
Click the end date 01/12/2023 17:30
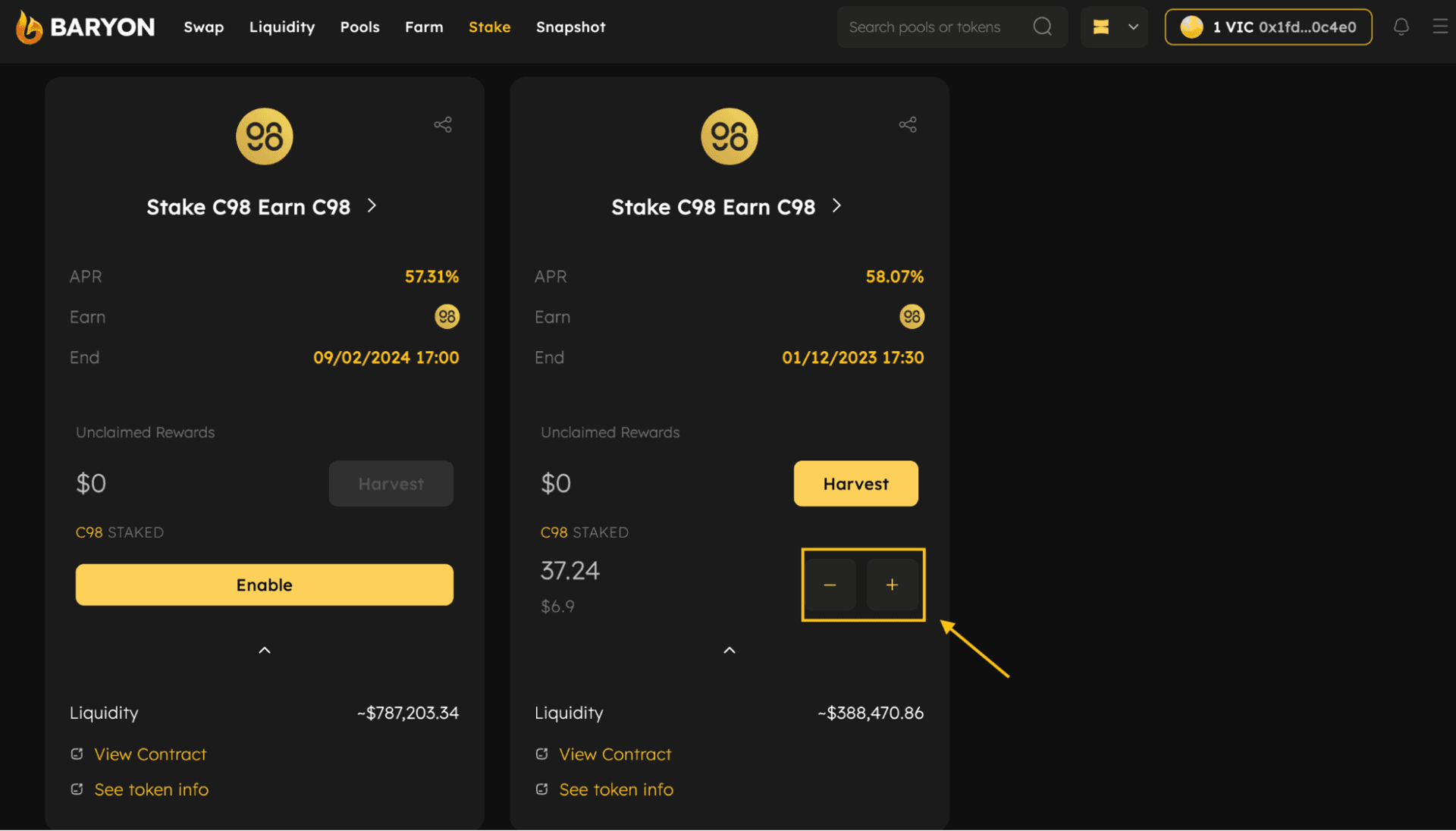852,358
